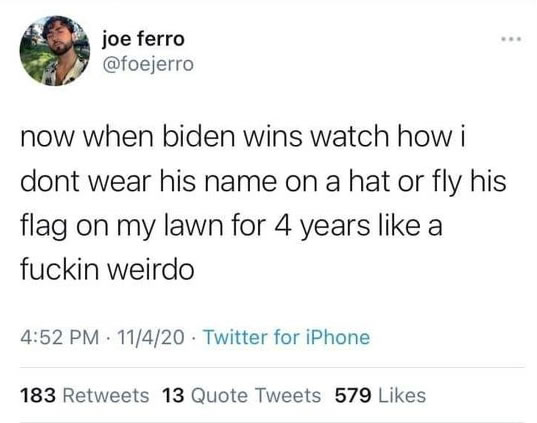Click the tweet line mentioning 4 years
This screenshot has width=537, height=423.
pyautogui.click(x=232, y=226)
